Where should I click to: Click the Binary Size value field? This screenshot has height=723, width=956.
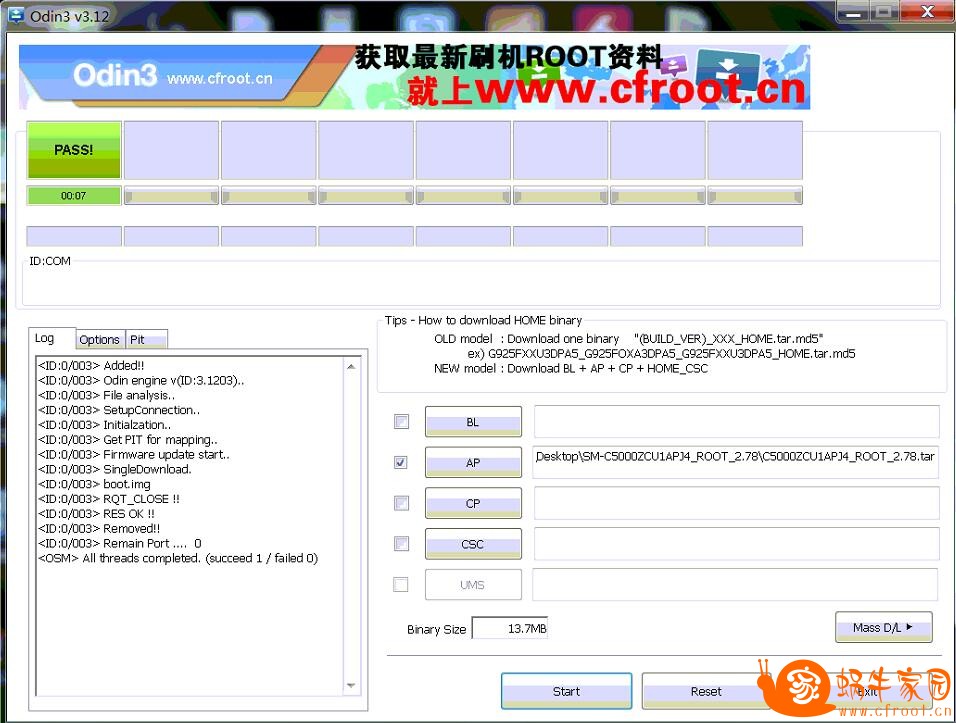pos(510,629)
